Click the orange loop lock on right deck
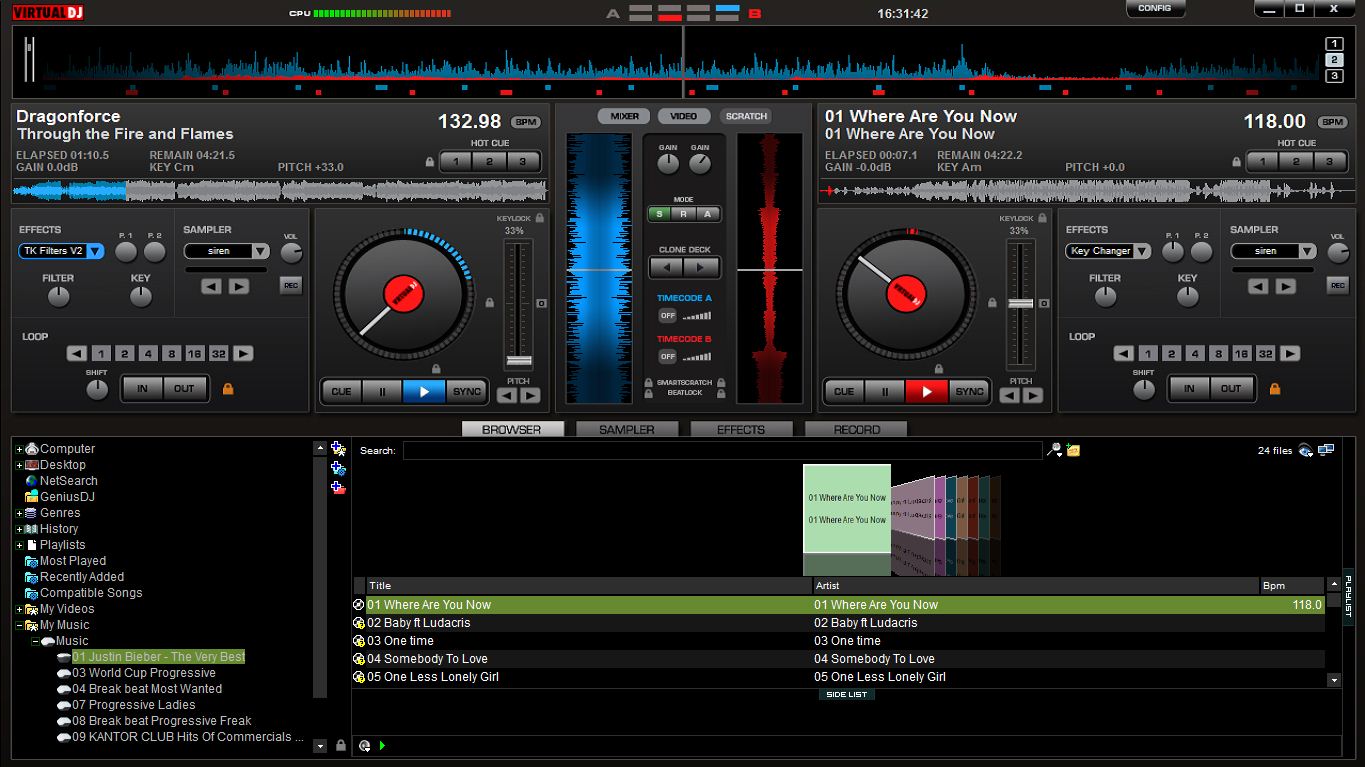 [x=1275, y=389]
